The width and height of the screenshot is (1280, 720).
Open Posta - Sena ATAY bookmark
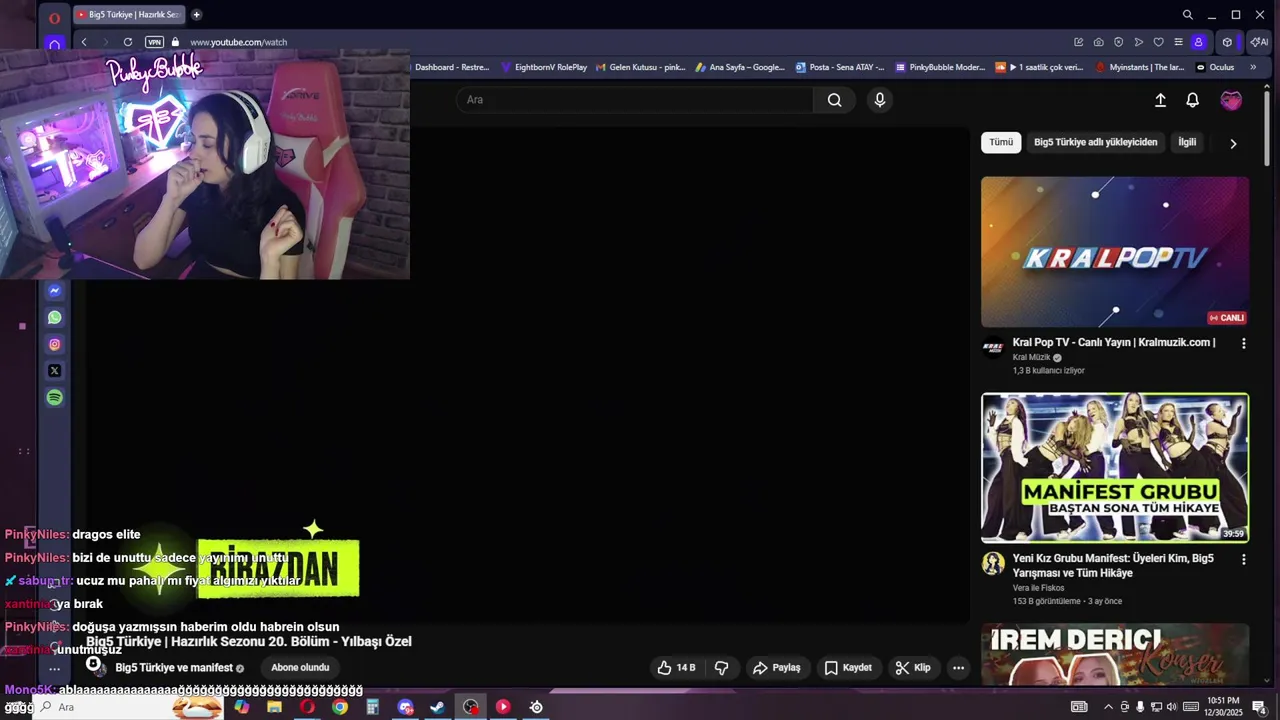click(x=840, y=67)
